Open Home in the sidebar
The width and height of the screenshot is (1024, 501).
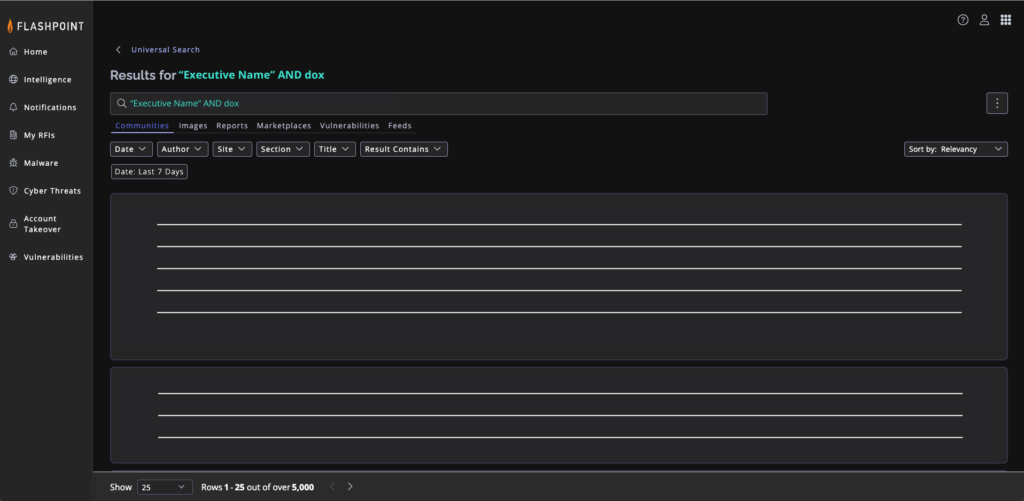[35, 52]
